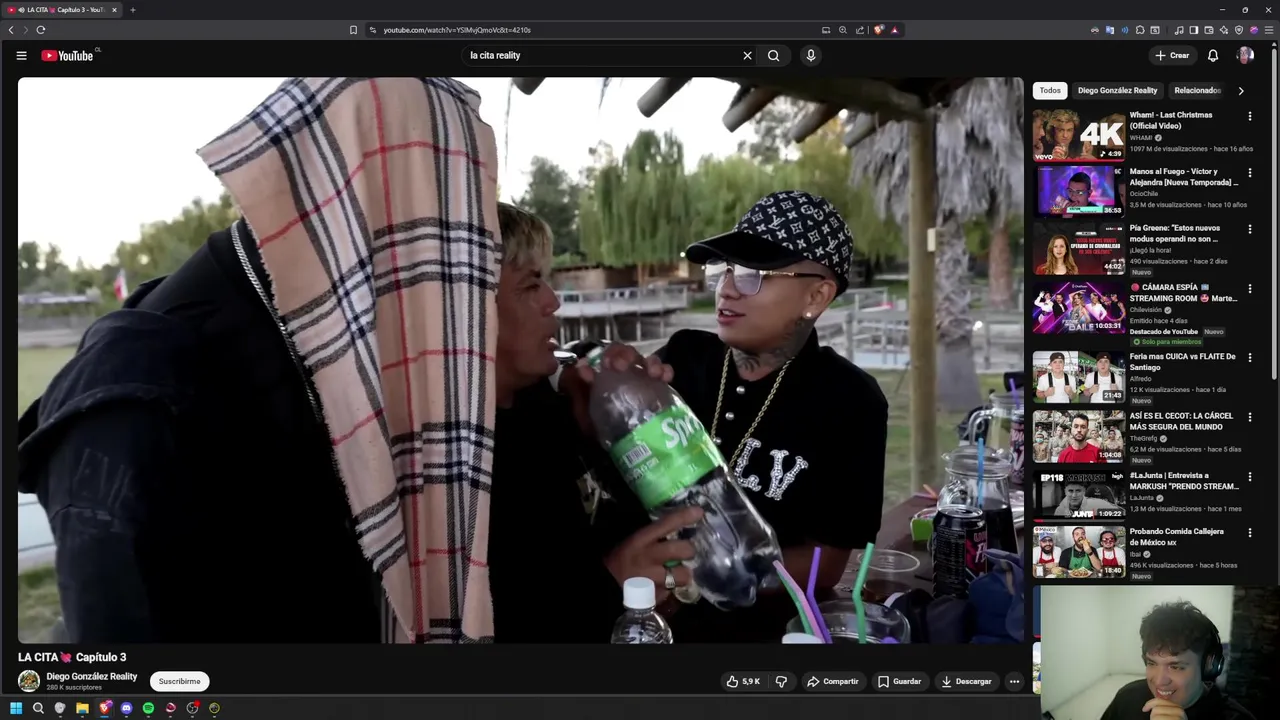Click the address bar URL

(x=457, y=30)
